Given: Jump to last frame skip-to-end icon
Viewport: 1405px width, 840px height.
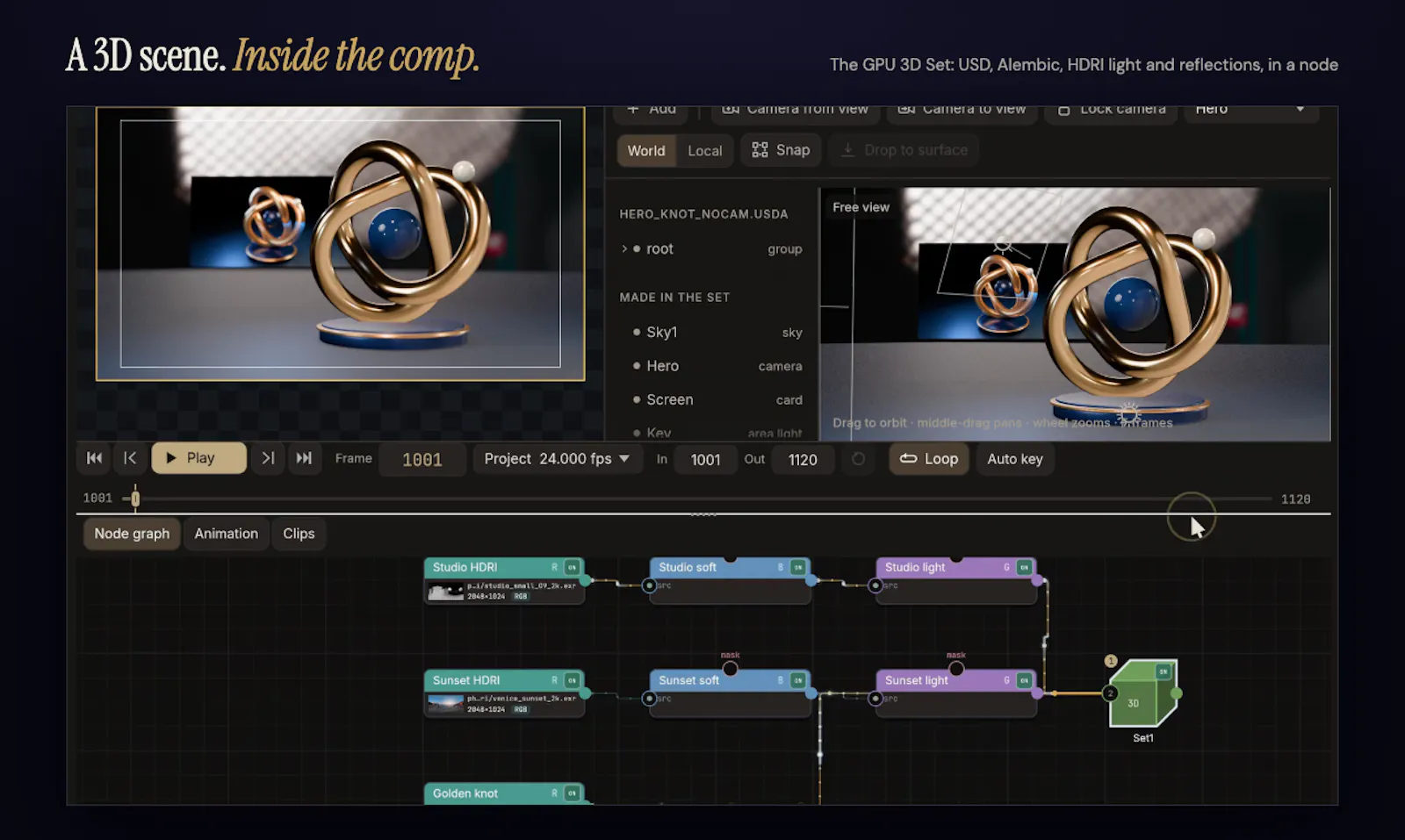Looking at the screenshot, I should tap(304, 458).
